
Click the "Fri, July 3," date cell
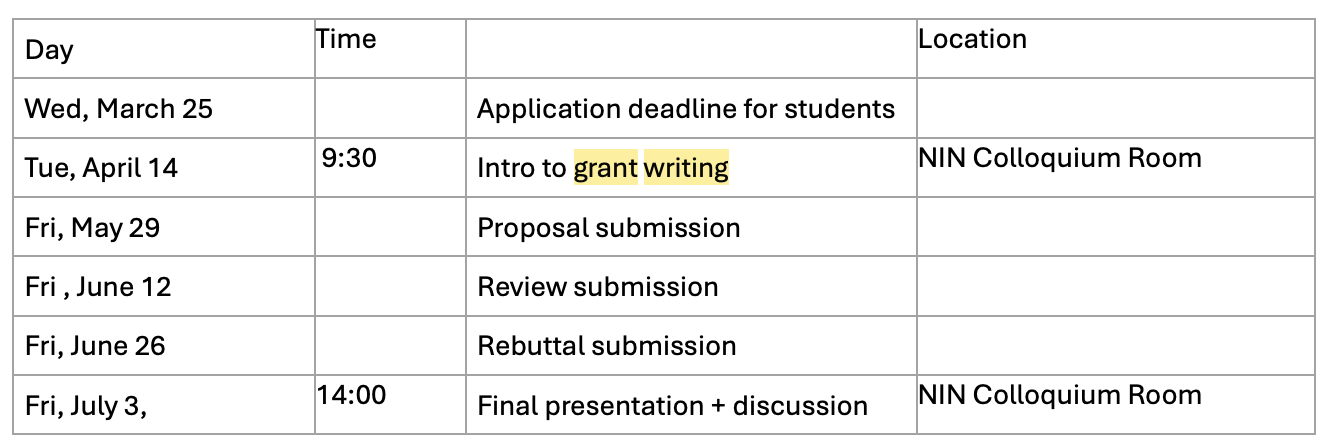point(86,406)
